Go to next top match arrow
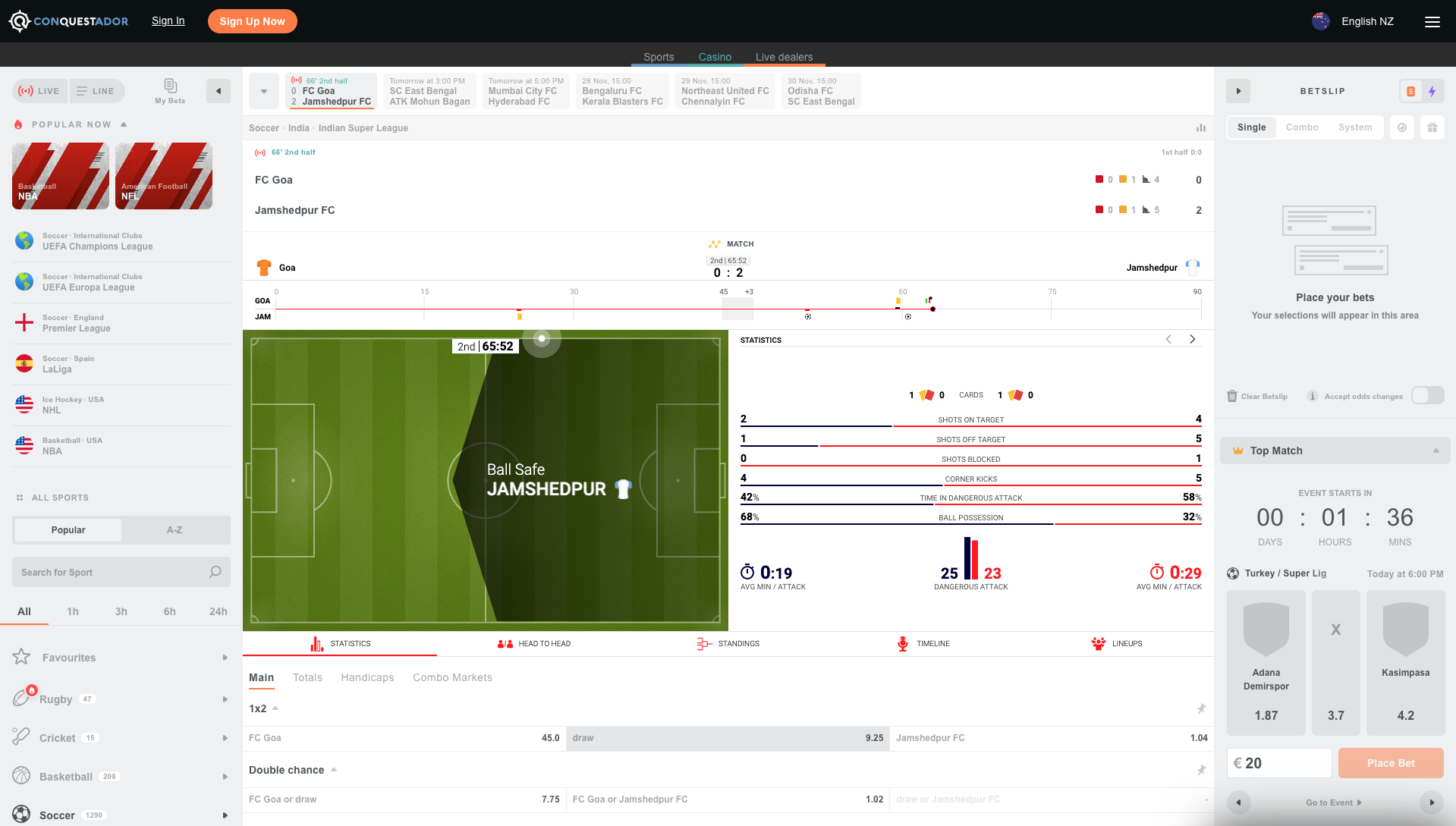Screen dimensions: 1456x826 point(1432,802)
